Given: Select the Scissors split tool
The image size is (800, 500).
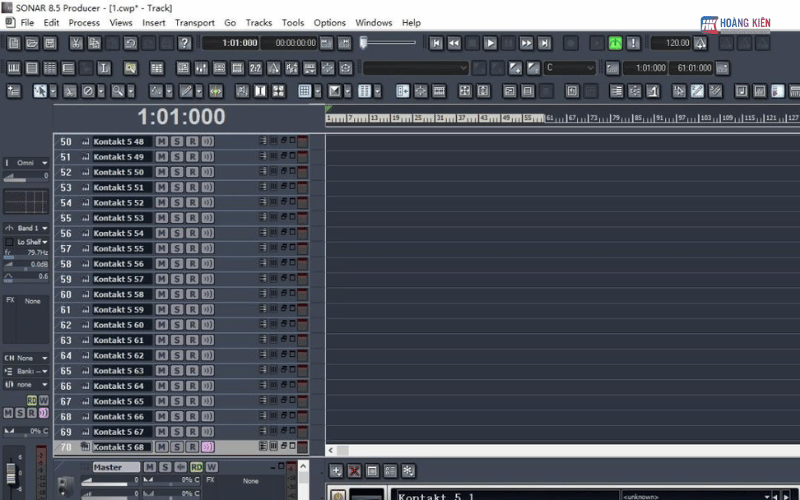Looking at the screenshot, I should [x=70, y=91].
